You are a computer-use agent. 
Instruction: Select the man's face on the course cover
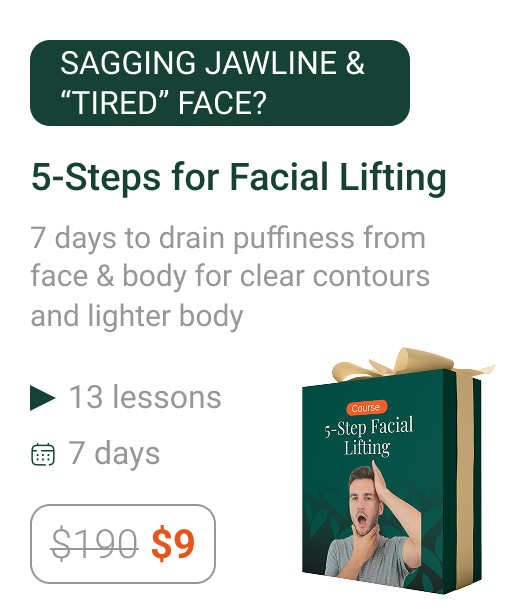pos(364,501)
